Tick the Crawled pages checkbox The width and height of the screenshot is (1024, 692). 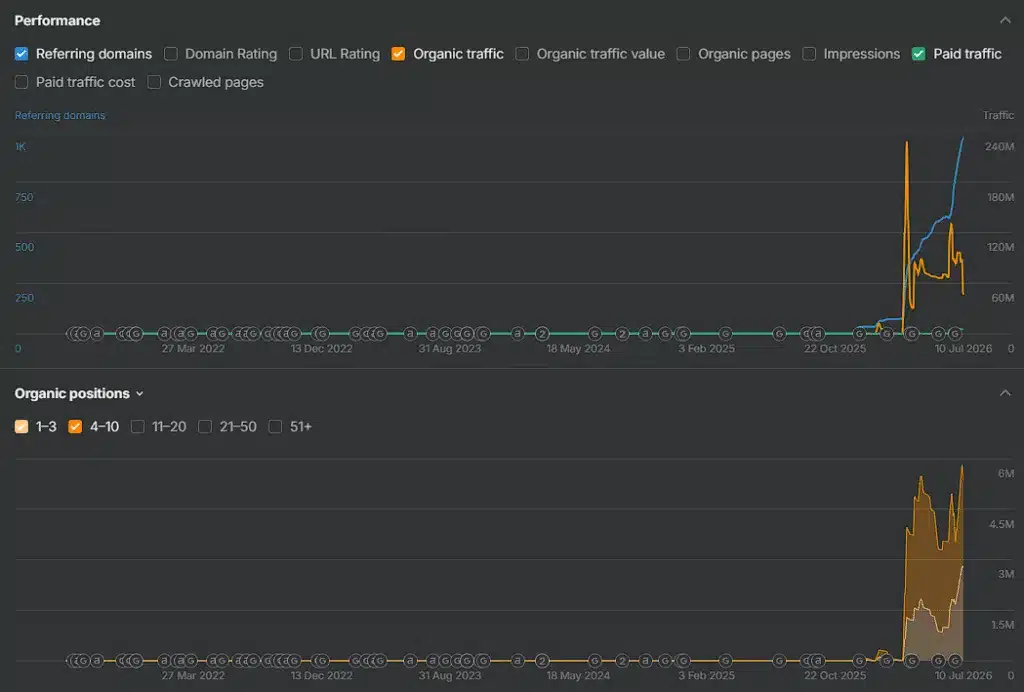pos(154,82)
